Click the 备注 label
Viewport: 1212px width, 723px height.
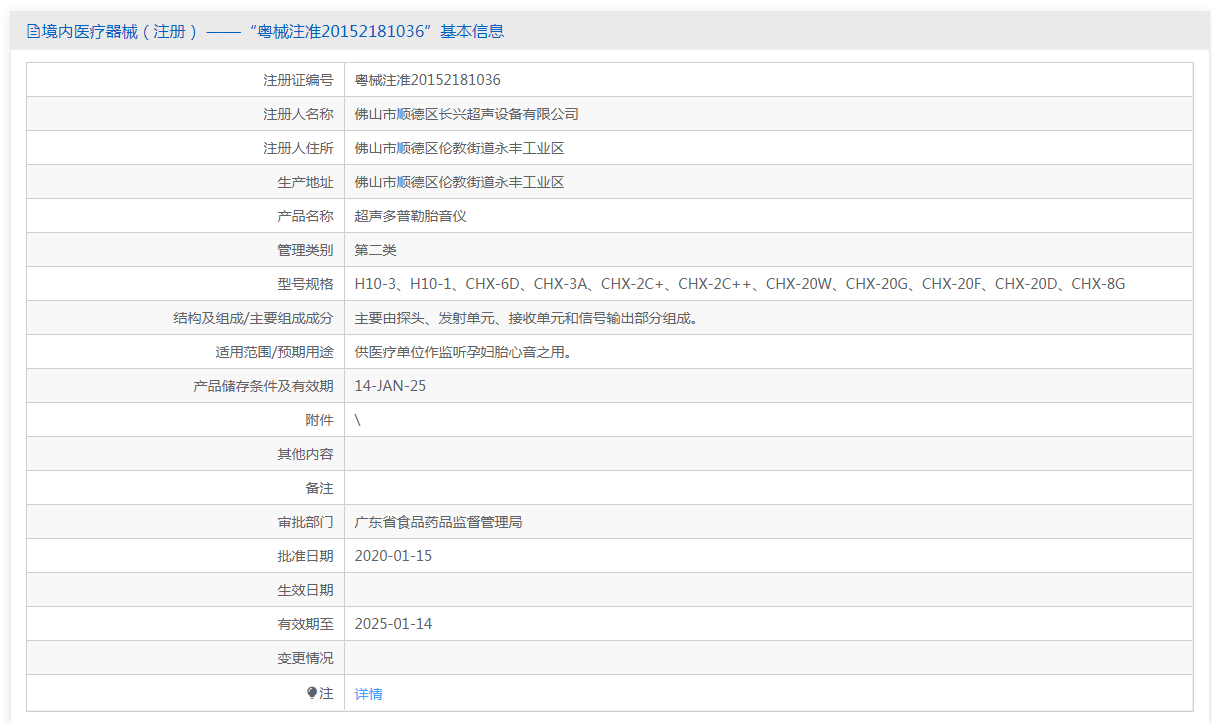point(319,488)
